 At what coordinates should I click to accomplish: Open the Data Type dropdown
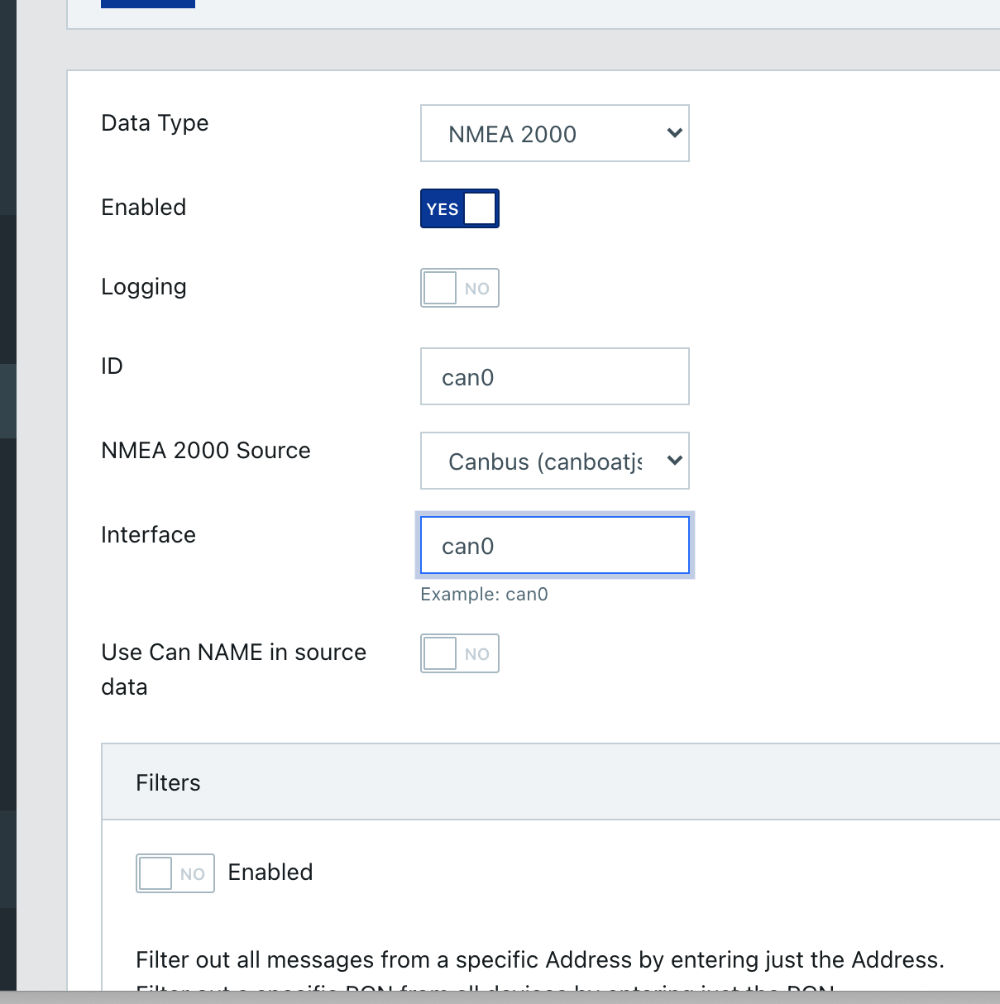[x=554, y=134]
